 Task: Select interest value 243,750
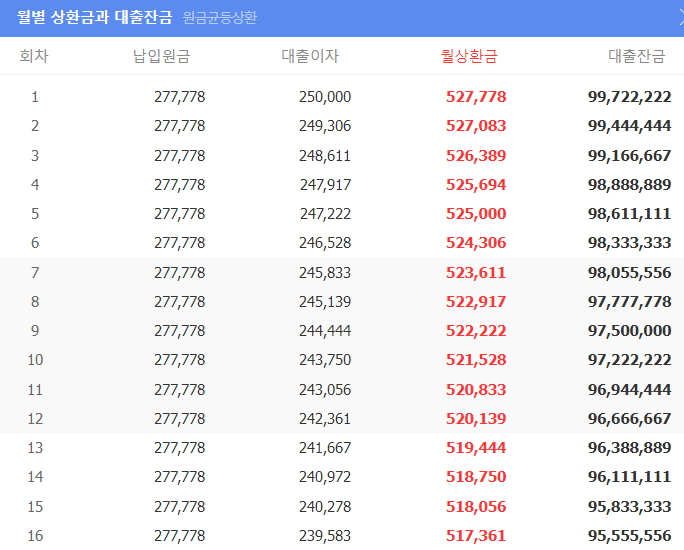tap(325, 360)
